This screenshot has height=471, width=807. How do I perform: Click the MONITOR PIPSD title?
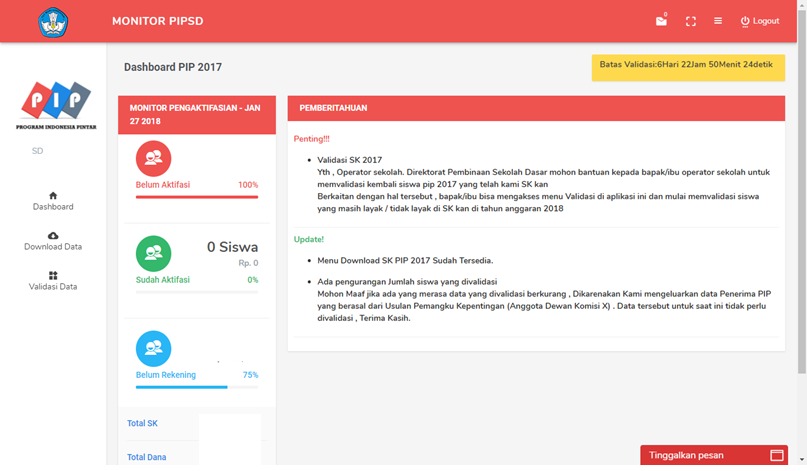(x=157, y=21)
